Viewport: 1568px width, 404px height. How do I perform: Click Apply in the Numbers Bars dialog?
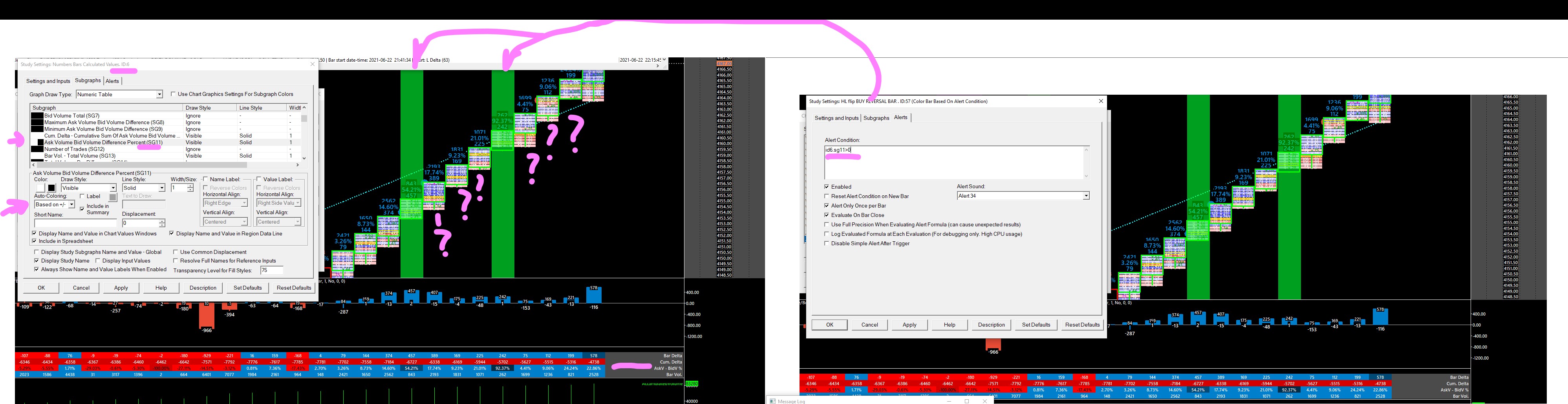tap(121, 288)
